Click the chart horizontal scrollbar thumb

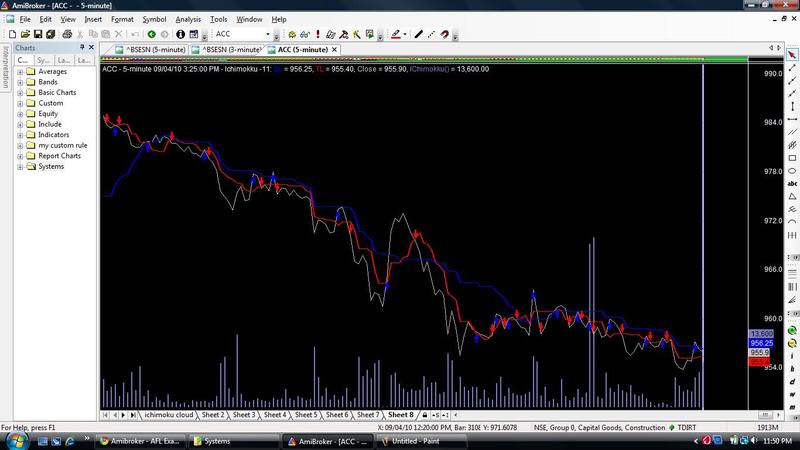click(764, 415)
